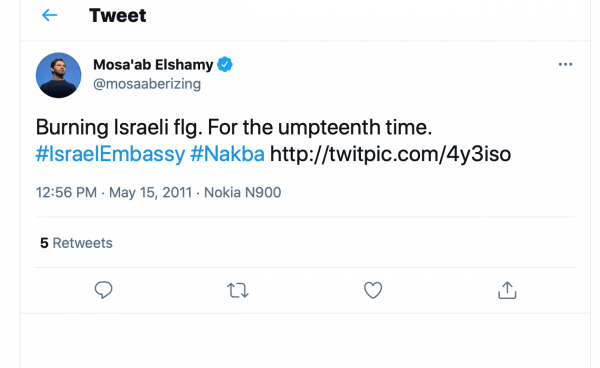Click the 12:56 PM timestamp
600x368 pixels.
66,192
